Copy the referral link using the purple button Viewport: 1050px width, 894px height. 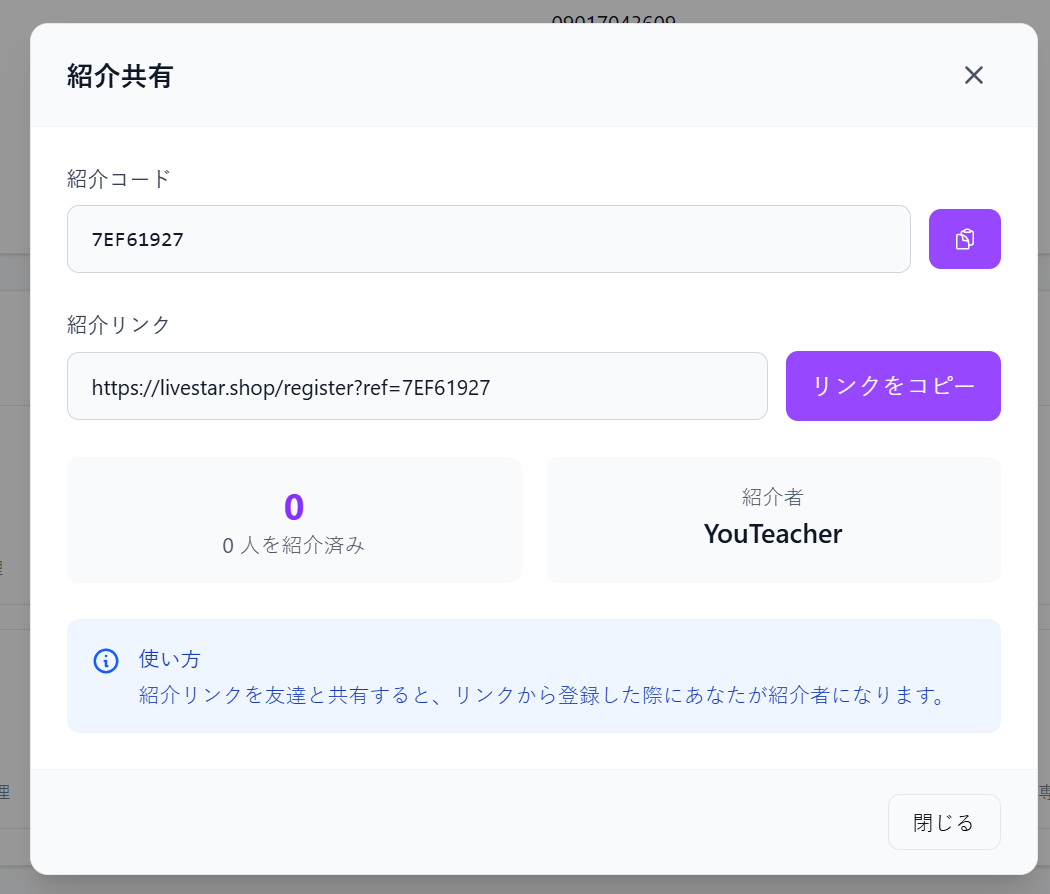[893, 386]
